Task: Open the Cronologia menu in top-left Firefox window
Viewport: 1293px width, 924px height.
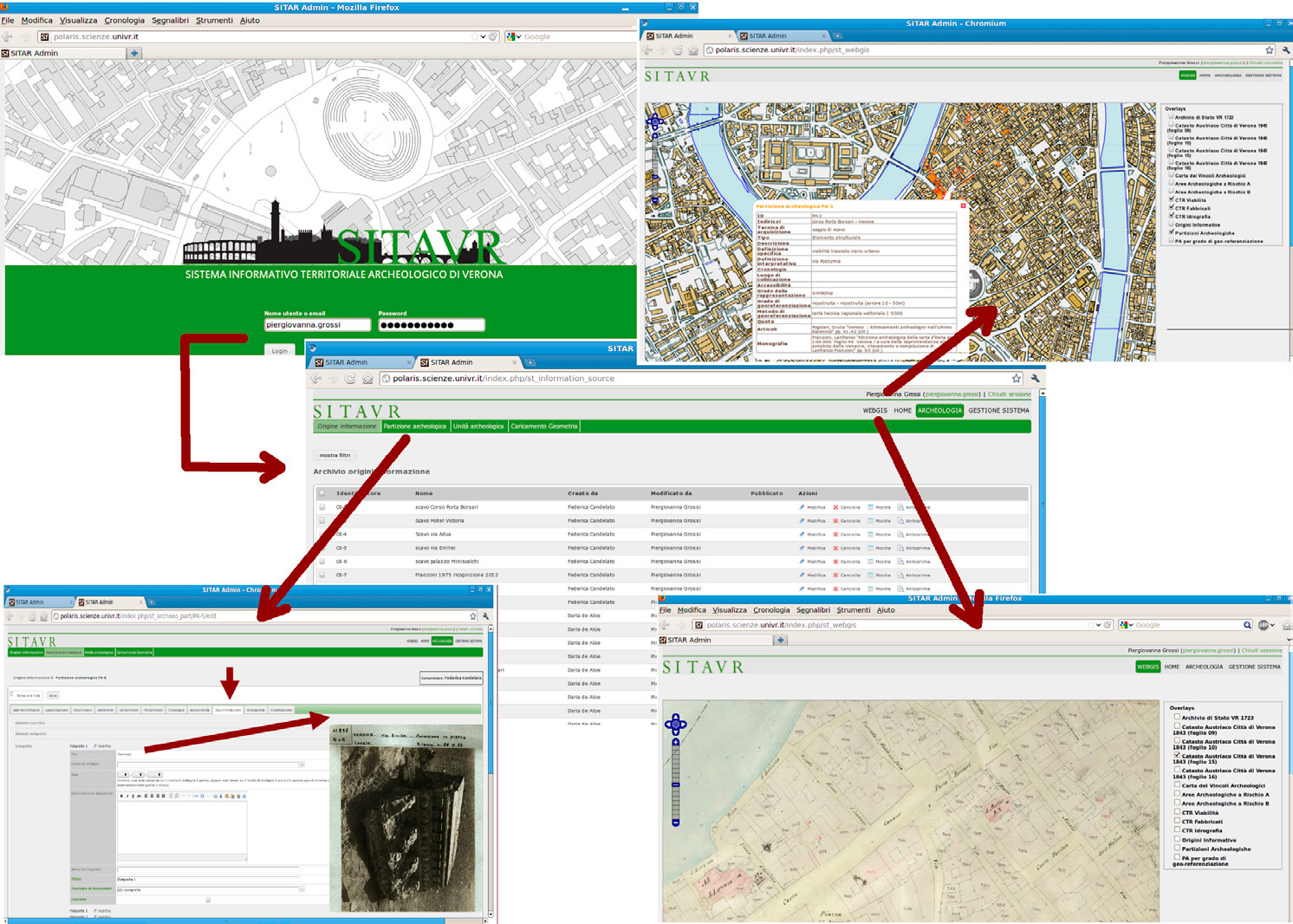Action: (x=124, y=20)
